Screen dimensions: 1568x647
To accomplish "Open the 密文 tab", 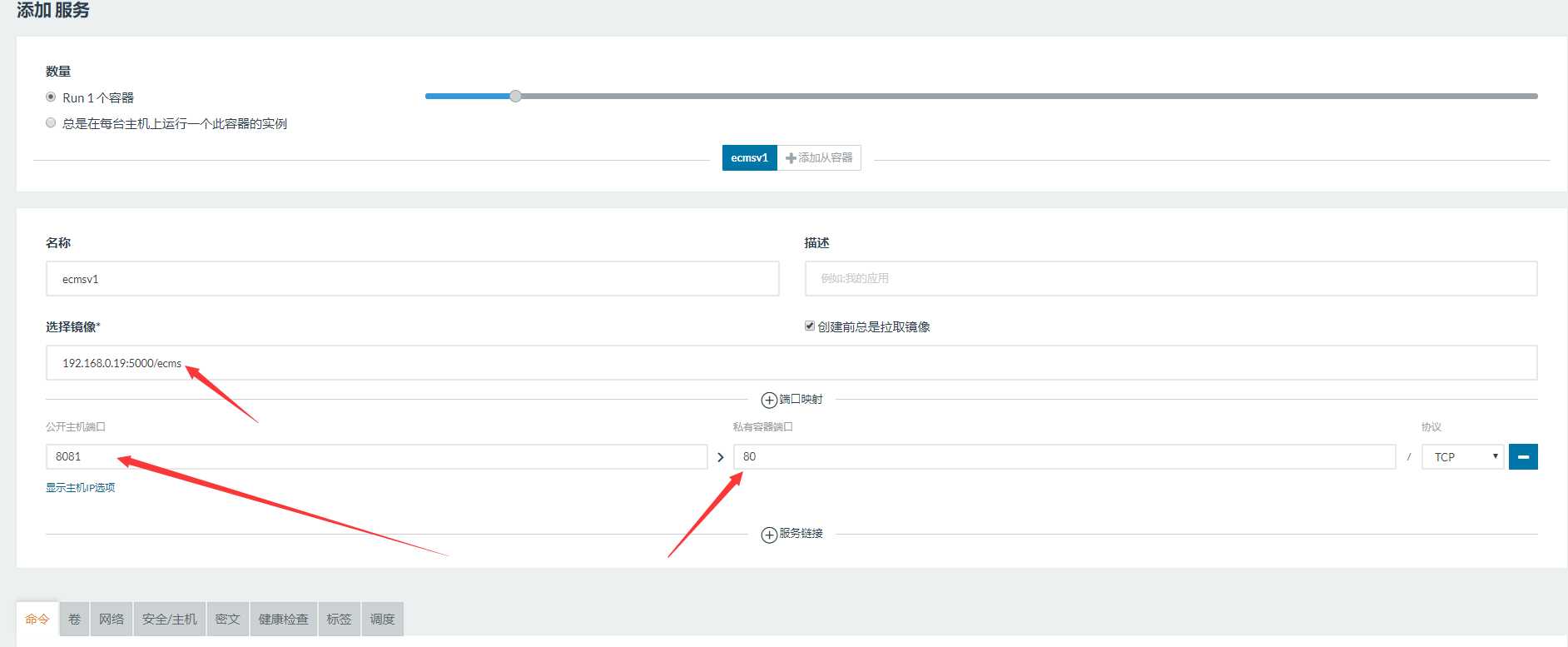I will [227, 620].
